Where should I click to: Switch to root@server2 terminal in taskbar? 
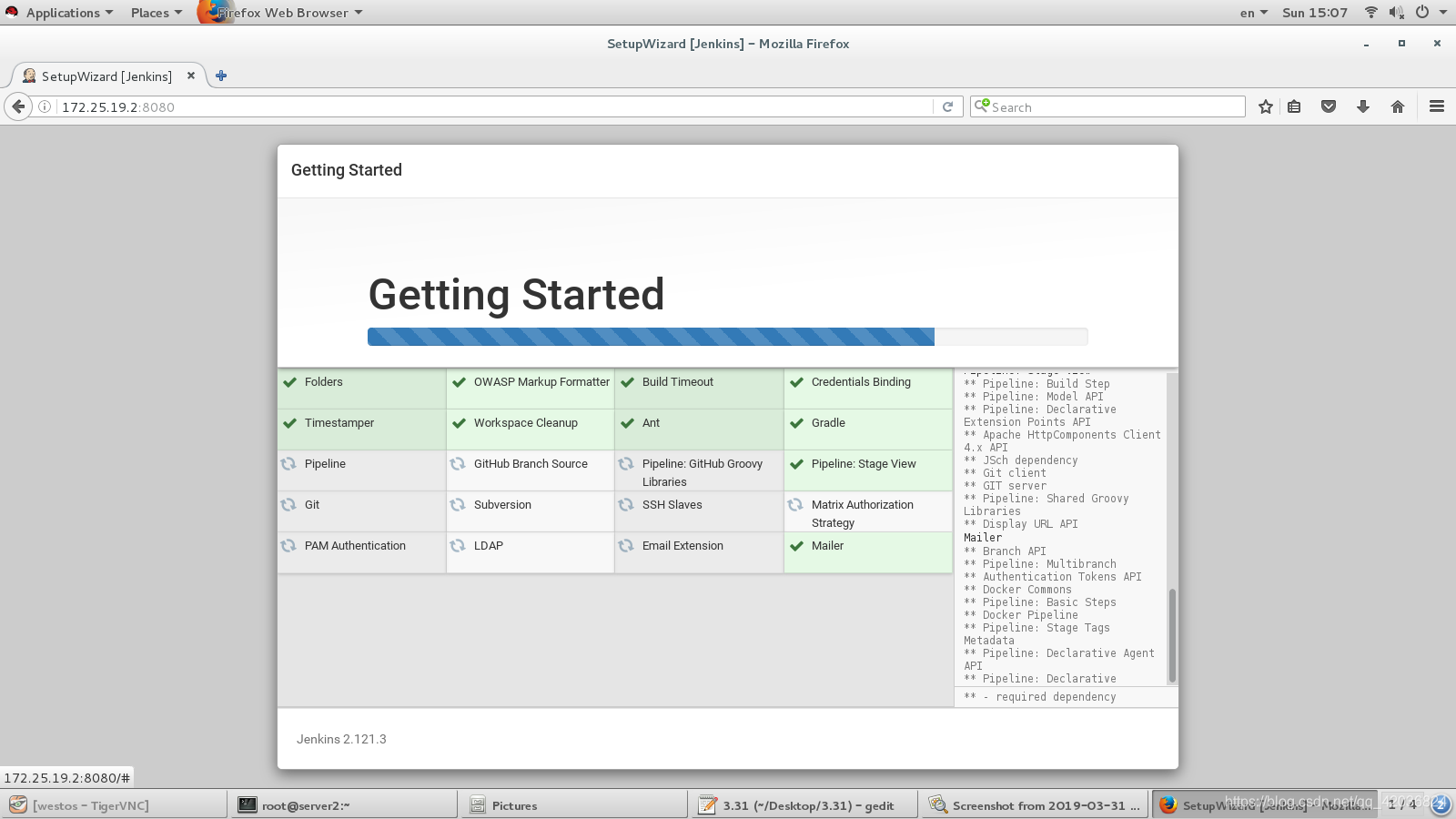point(344,805)
